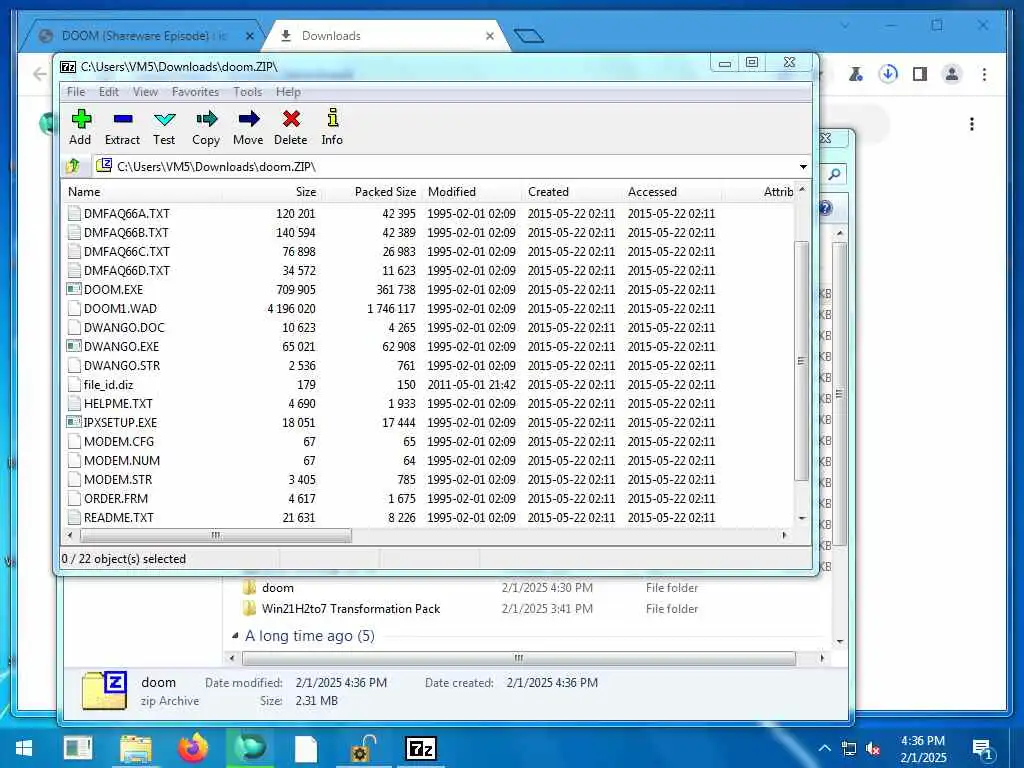Screen dimensions: 1024x768
Task: Sort by the Accessed column header
Action: click(x=672, y=191)
